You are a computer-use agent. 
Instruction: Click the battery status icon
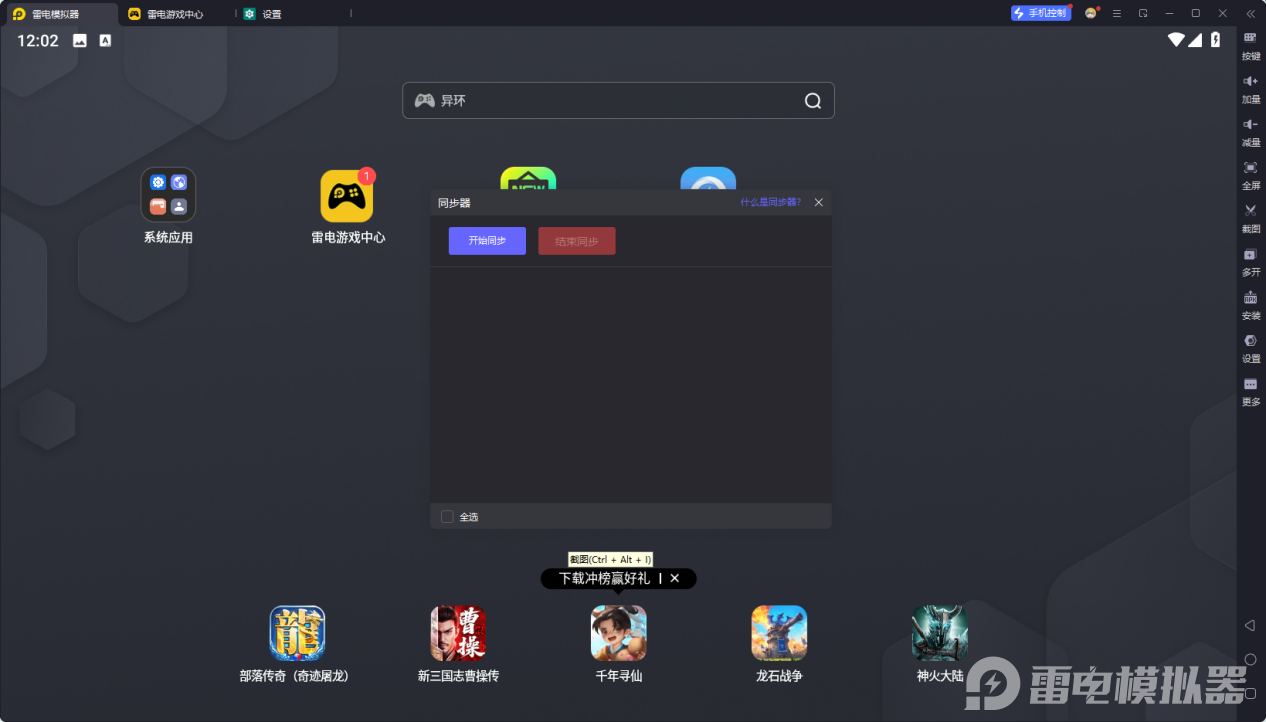click(x=1216, y=40)
